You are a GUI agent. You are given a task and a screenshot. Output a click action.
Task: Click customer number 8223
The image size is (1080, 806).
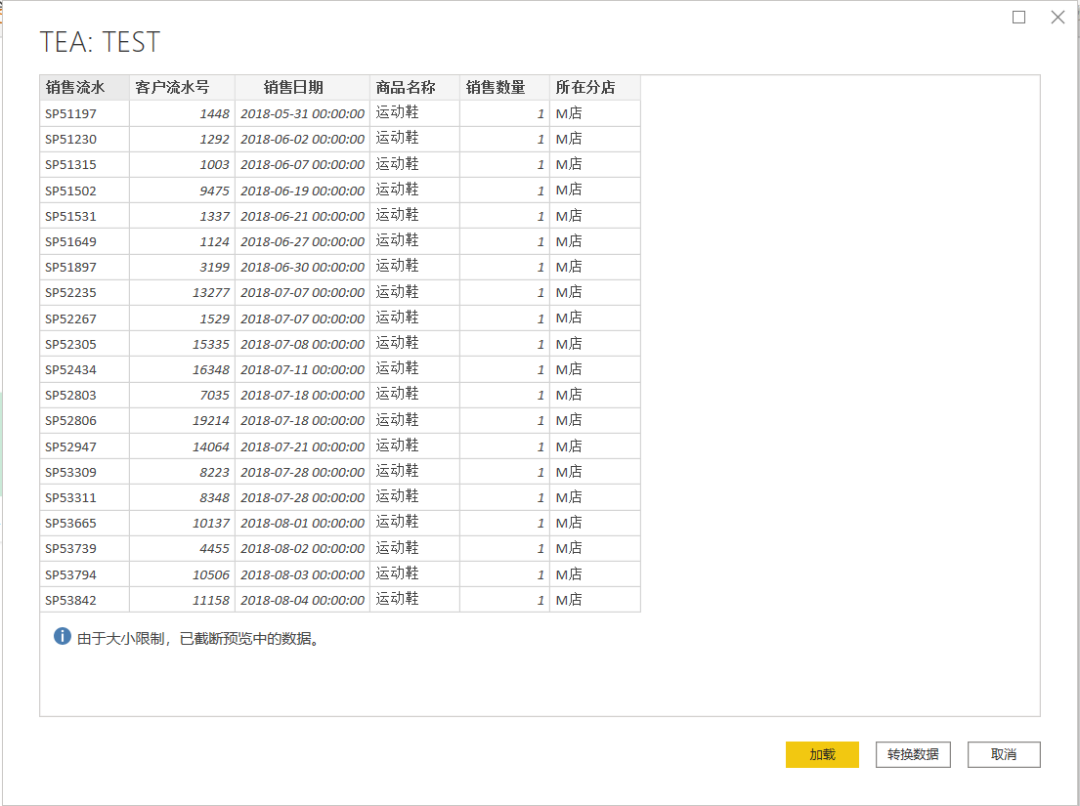[x=182, y=473]
